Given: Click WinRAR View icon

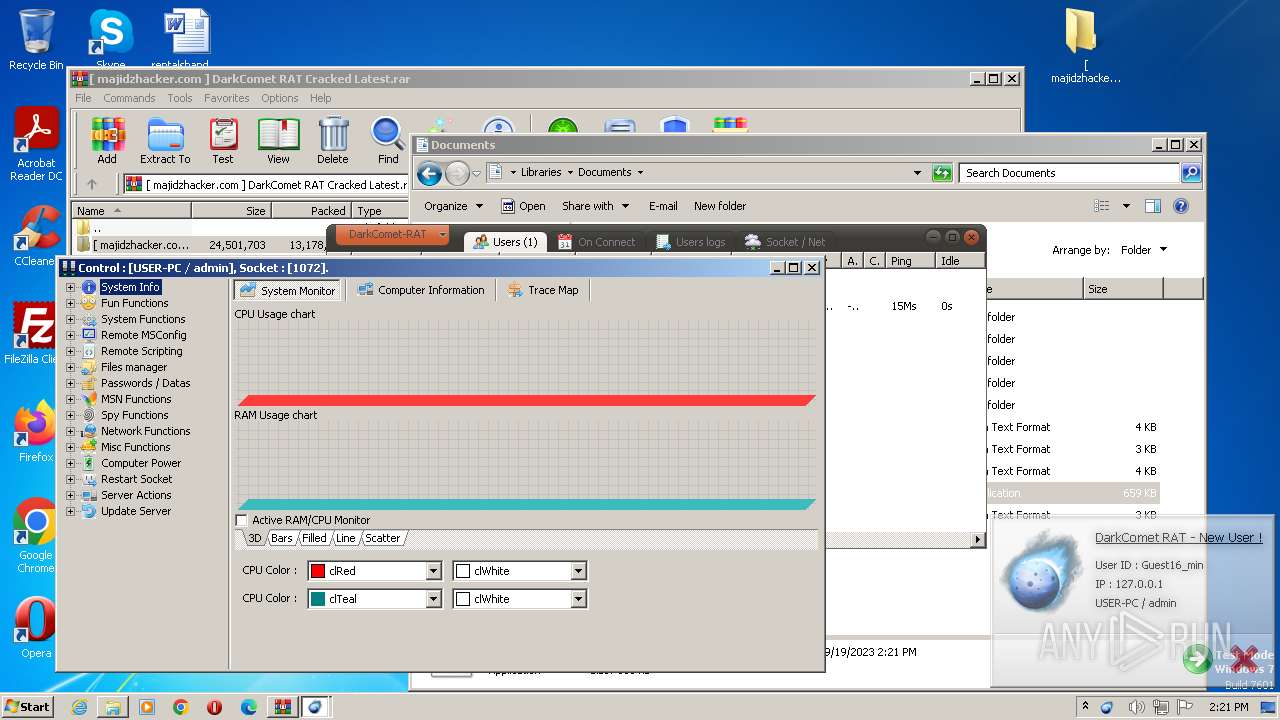Looking at the screenshot, I should [278, 134].
